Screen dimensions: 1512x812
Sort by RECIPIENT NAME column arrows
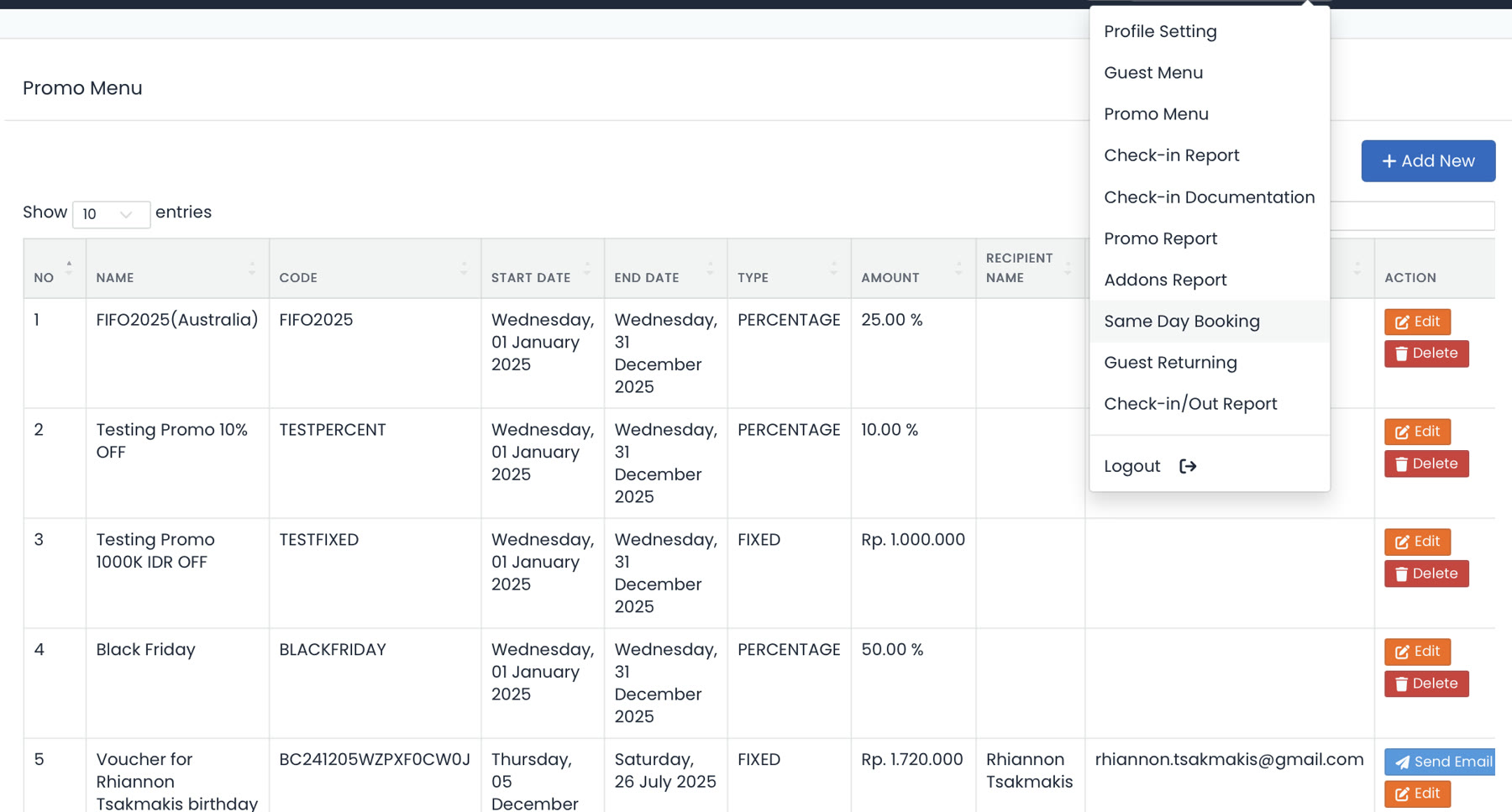pos(1068,269)
